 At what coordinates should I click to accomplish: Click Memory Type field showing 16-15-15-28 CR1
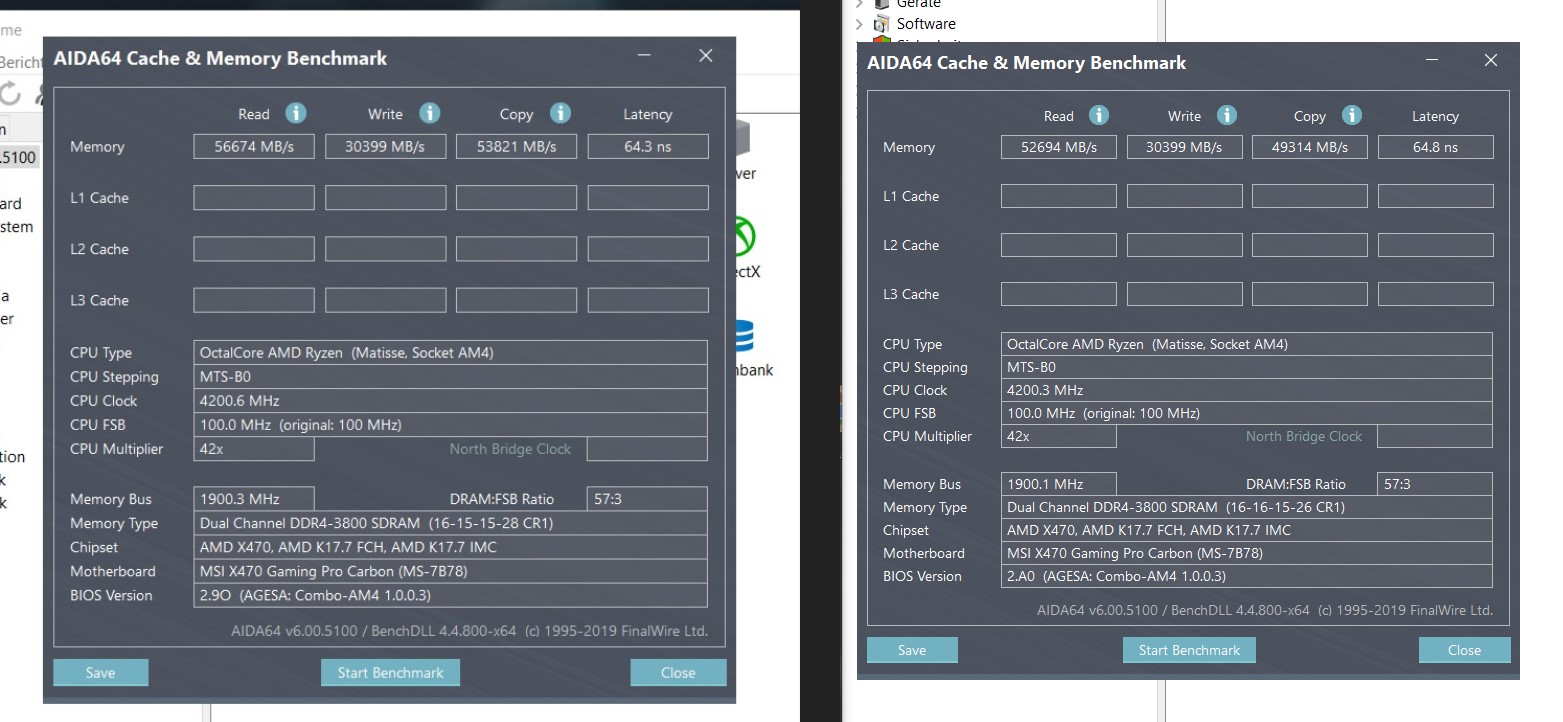pos(450,523)
